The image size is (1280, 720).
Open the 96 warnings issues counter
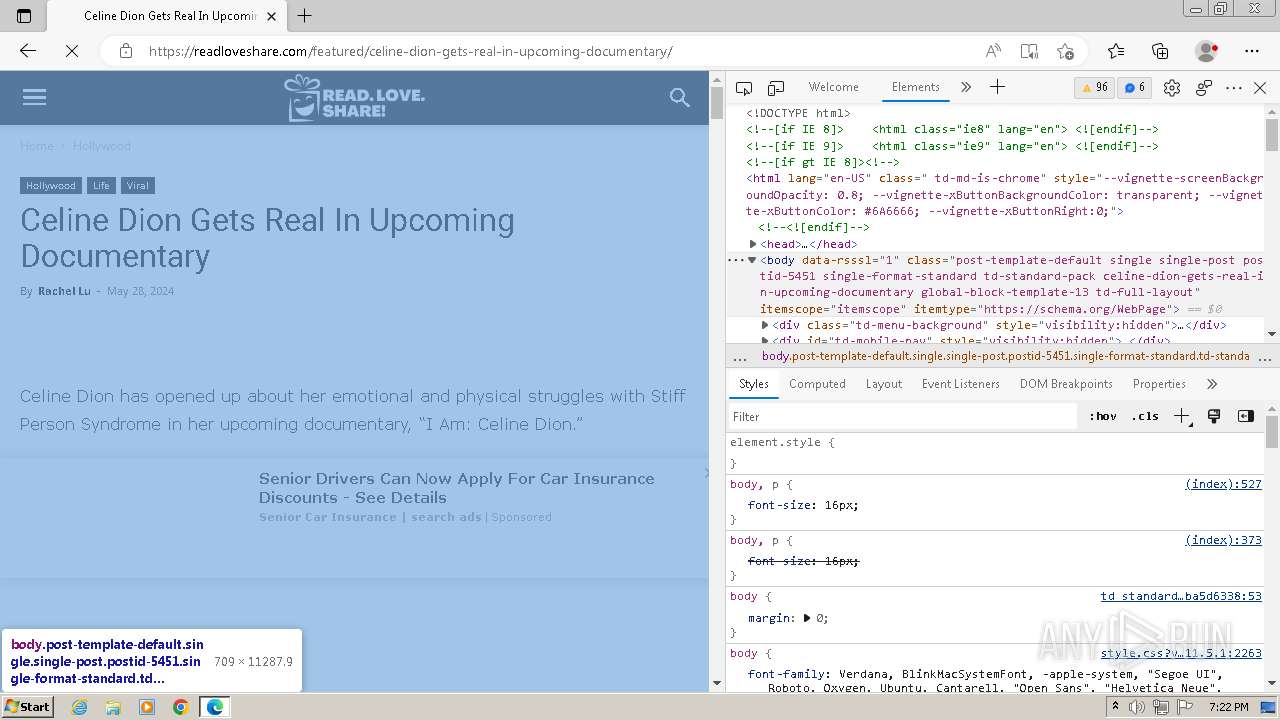coord(1095,88)
